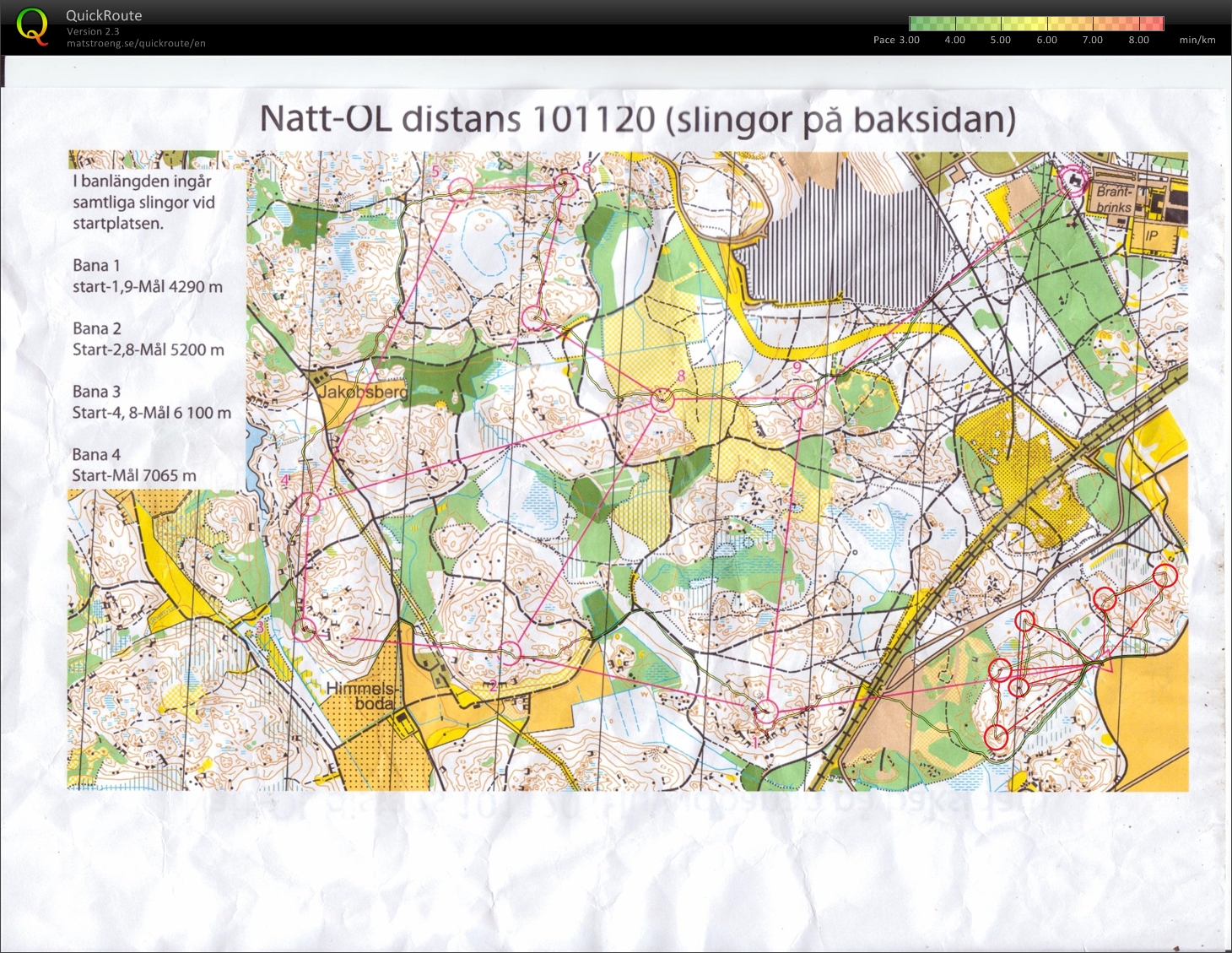Click the finish double-circle near Brantbrinks
Screen dimensions: 1232x953
pyautogui.click(x=1073, y=181)
